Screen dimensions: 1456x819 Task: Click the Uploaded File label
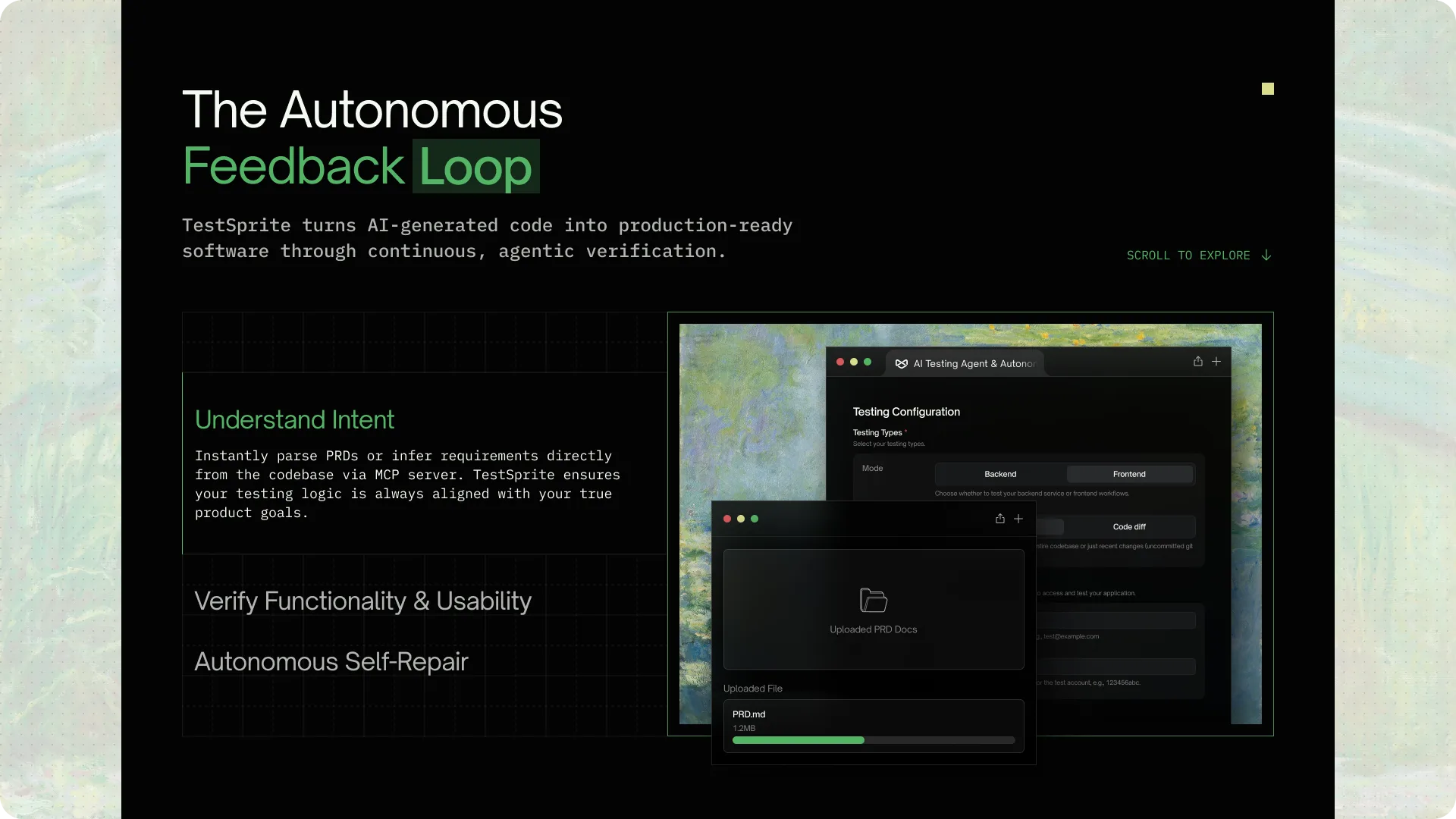click(x=752, y=689)
